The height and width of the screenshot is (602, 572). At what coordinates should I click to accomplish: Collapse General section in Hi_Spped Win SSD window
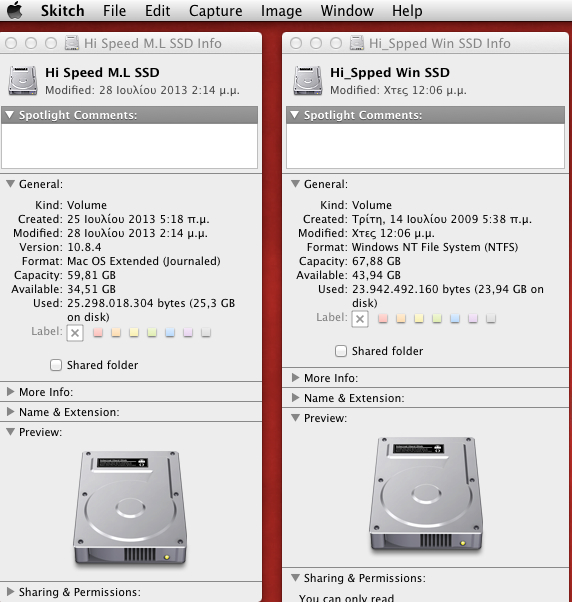click(x=295, y=184)
